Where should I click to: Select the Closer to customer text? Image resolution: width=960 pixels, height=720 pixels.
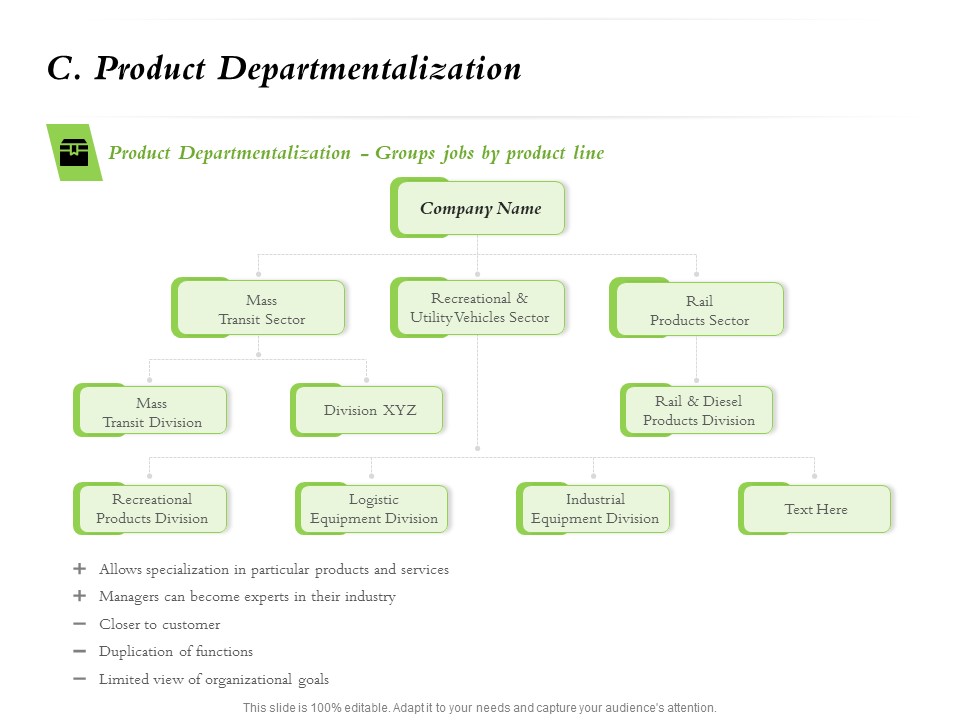point(159,624)
